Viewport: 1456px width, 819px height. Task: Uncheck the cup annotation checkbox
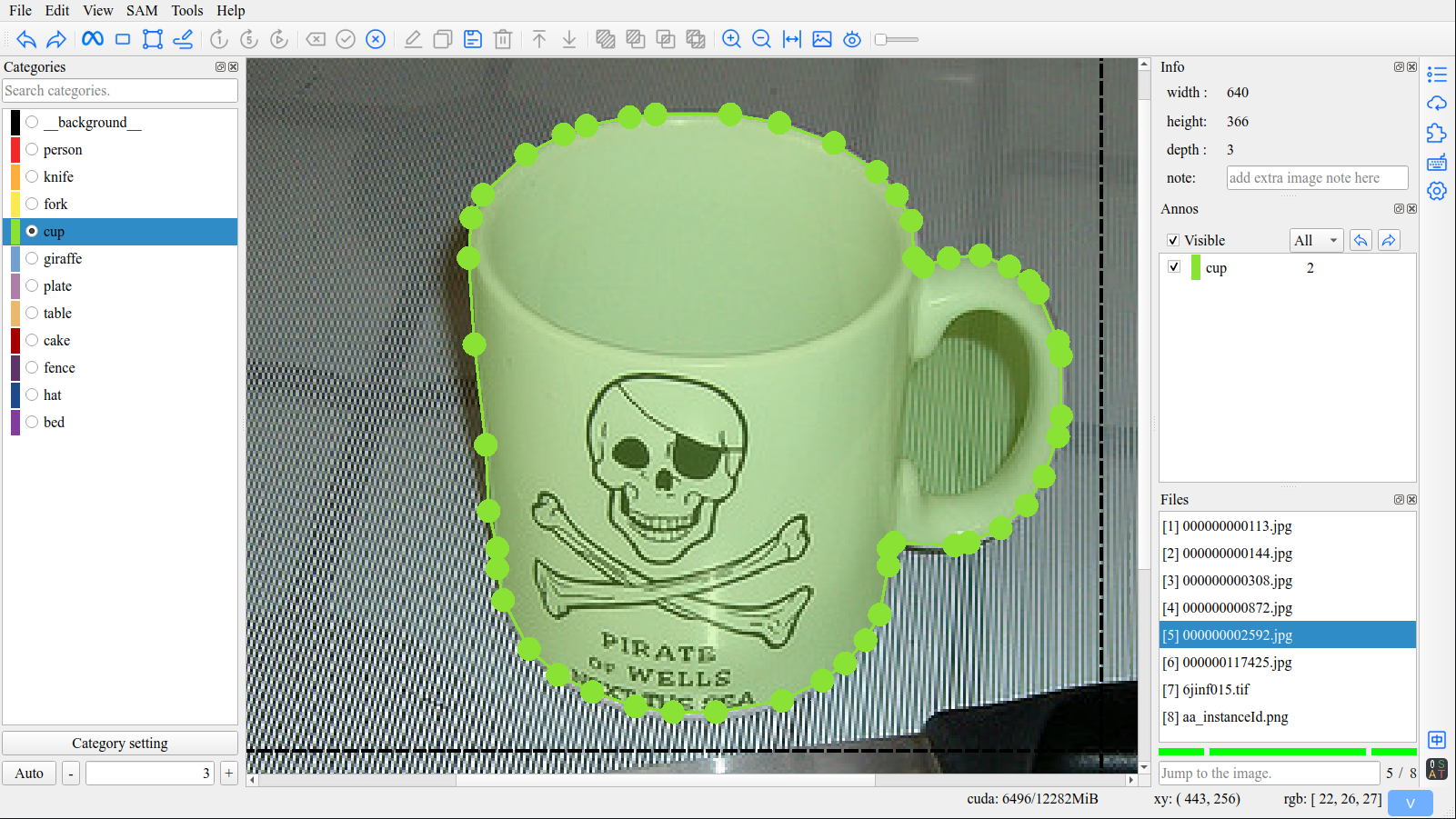pos(1174,266)
